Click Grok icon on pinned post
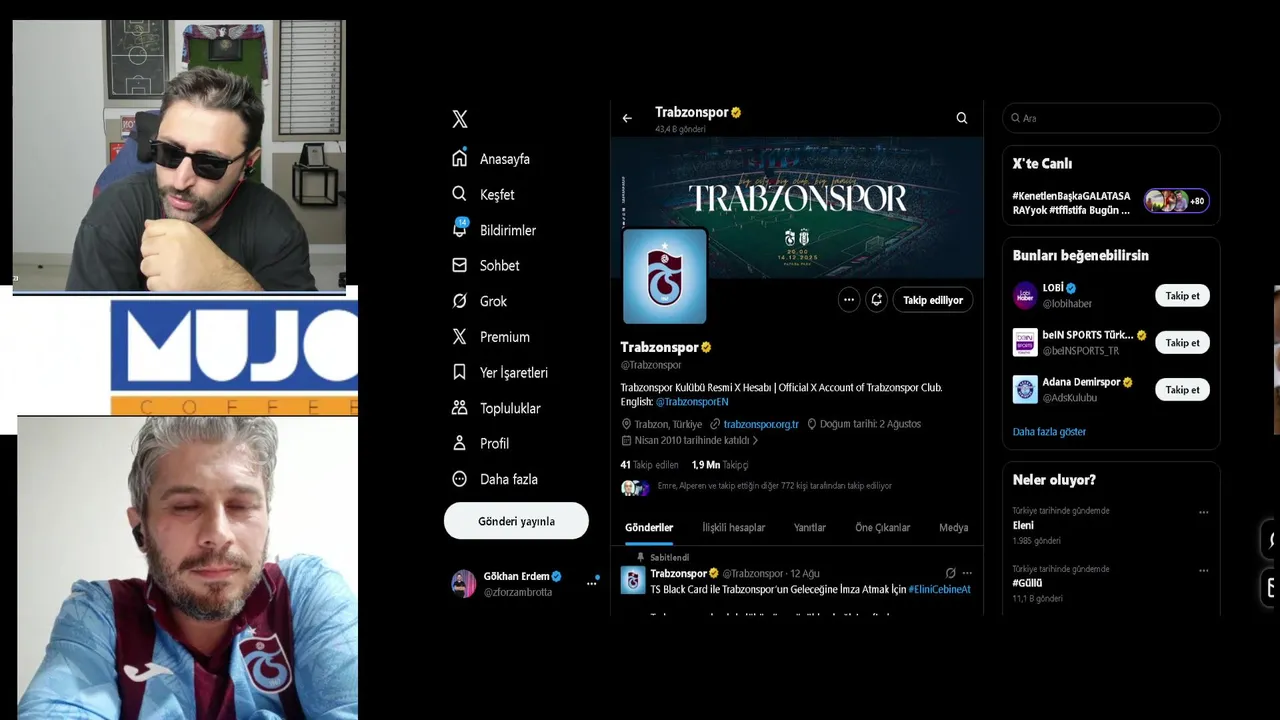The width and height of the screenshot is (1280, 720). 950,573
